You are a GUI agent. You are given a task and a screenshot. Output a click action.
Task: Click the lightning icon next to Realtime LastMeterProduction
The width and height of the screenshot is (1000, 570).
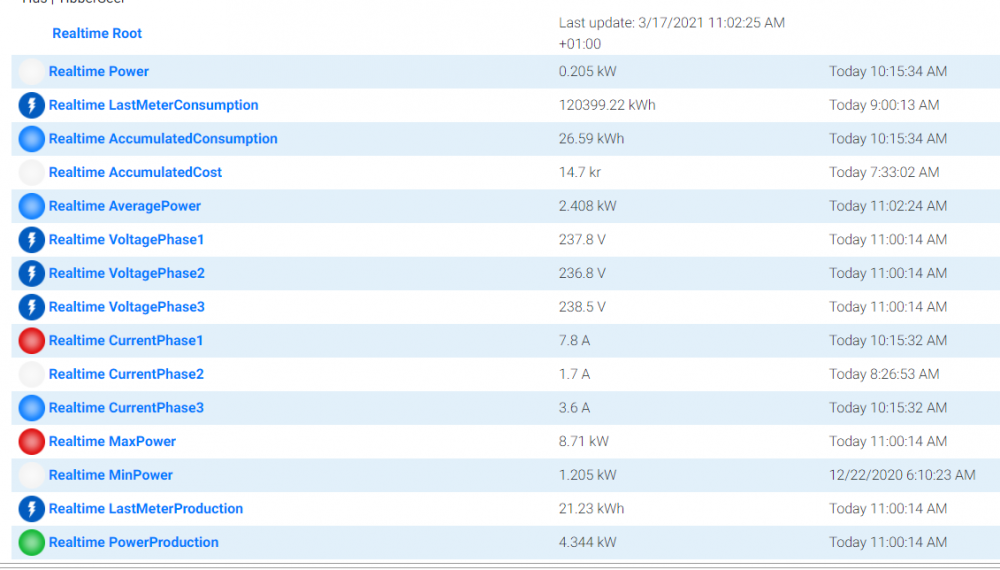tap(32, 509)
